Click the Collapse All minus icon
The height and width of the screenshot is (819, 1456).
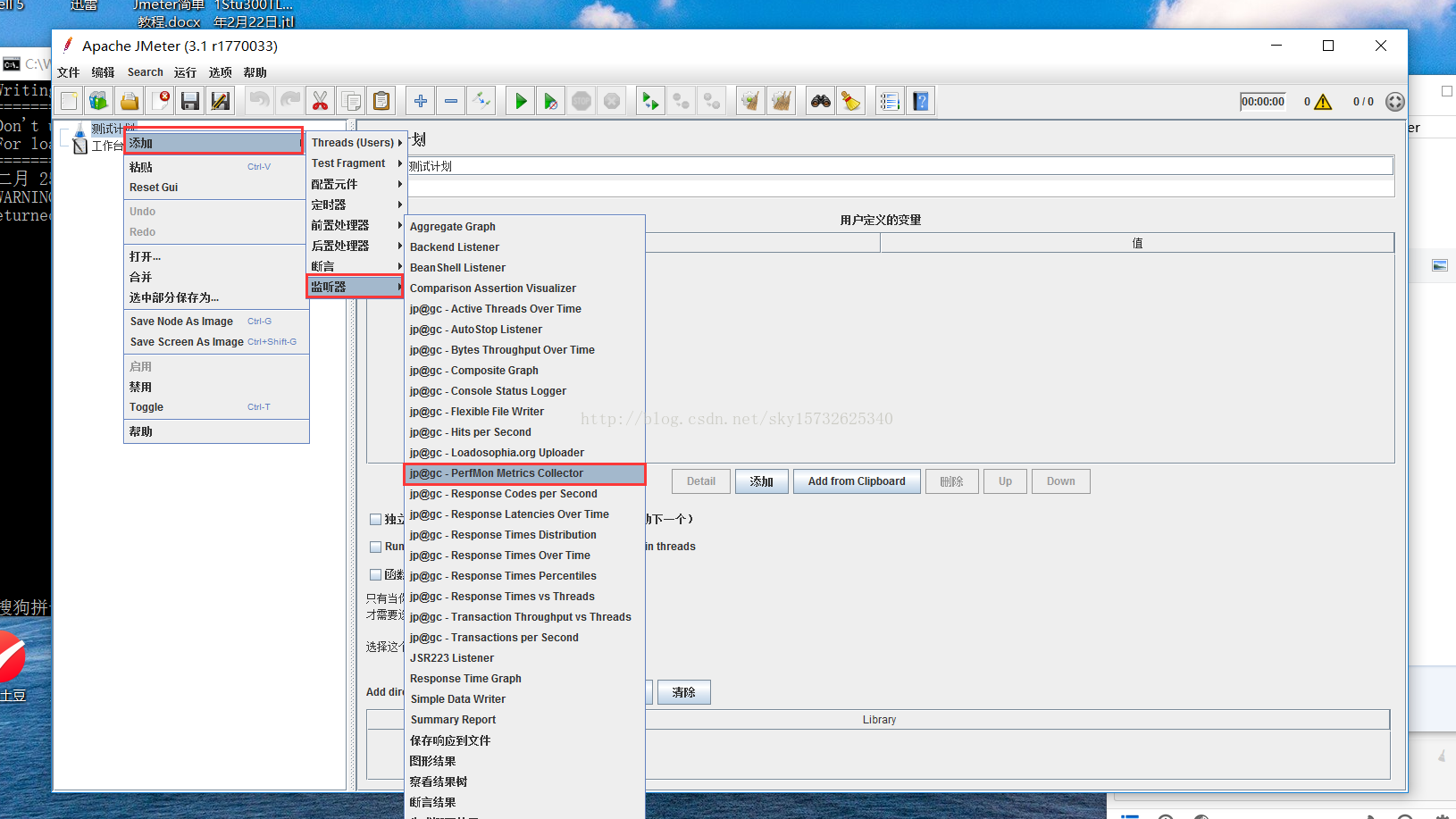point(451,101)
